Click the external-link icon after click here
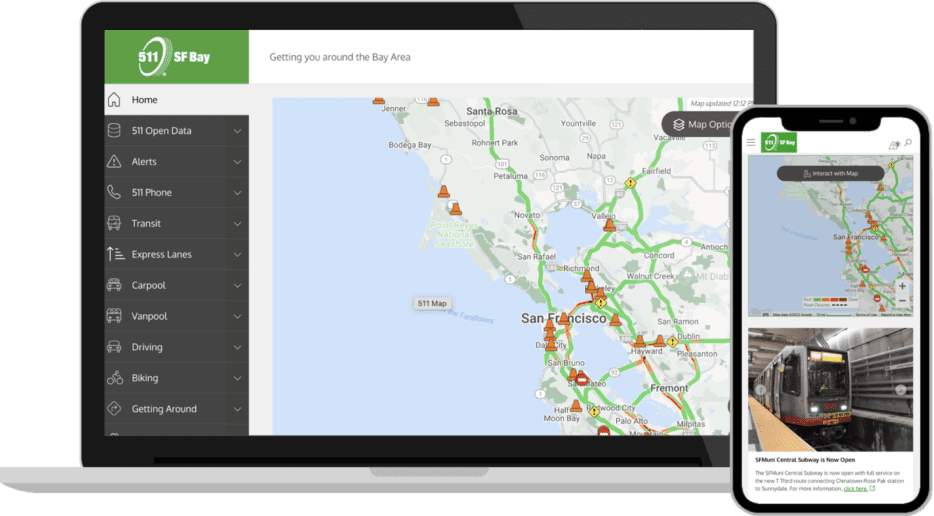The image size is (934, 516). click(872, 489)
